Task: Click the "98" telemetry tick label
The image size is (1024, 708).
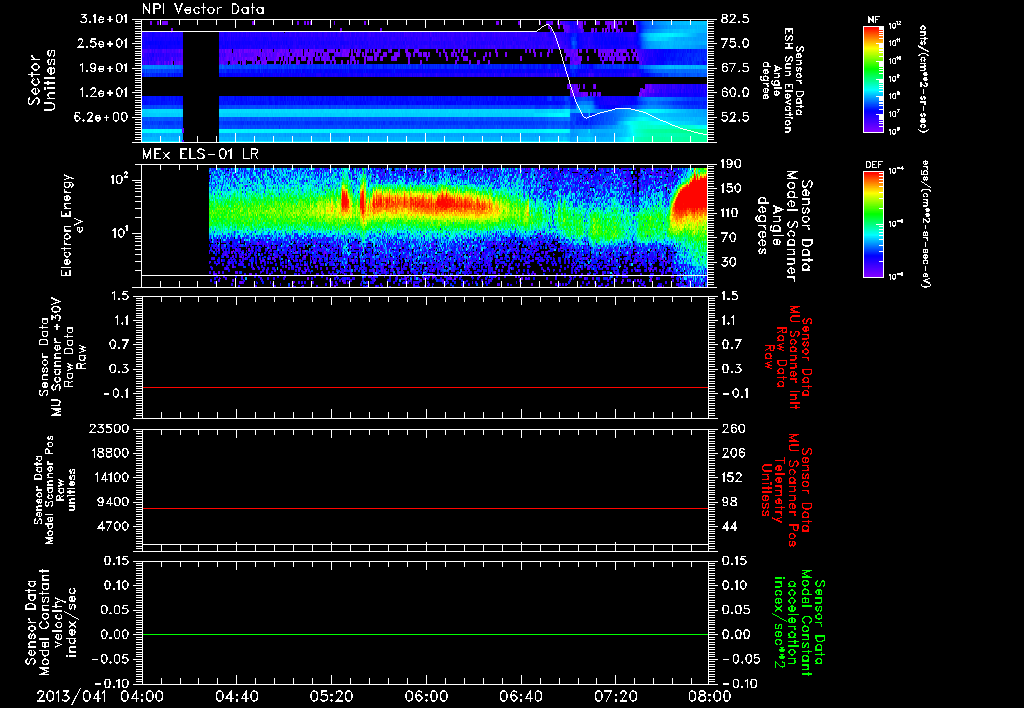Action: [729, 502]
